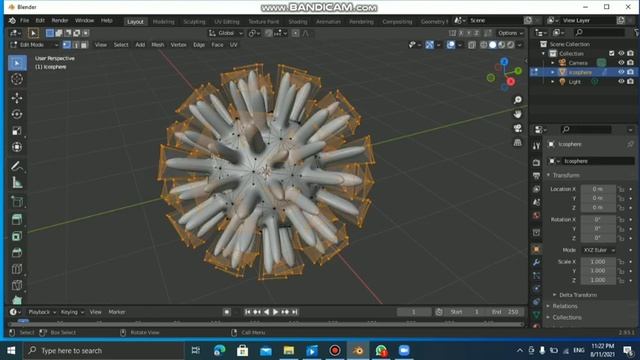
Task: Open the Edit Mode dropdown
Action: (34, 45)
